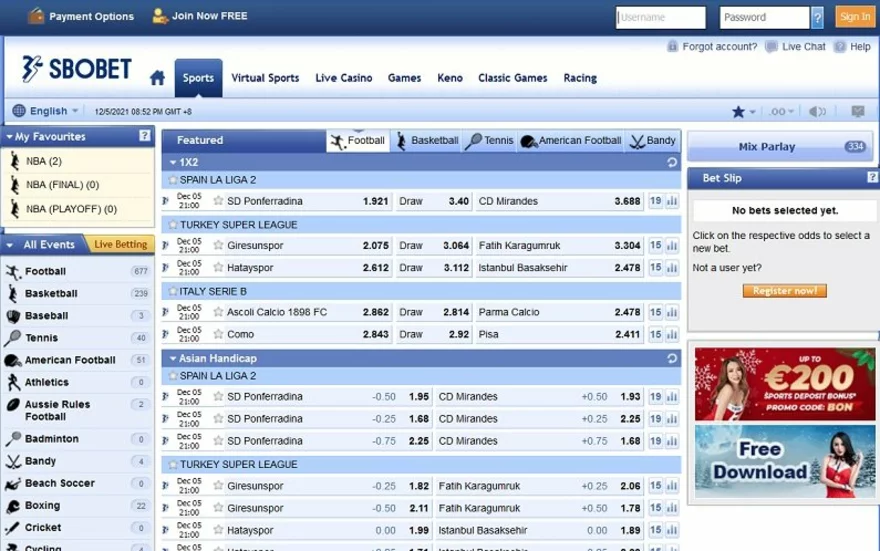The width and height of the screenshot is (880, 551).
Task: Open the message inbox icon
Action: tap(857, 112)
